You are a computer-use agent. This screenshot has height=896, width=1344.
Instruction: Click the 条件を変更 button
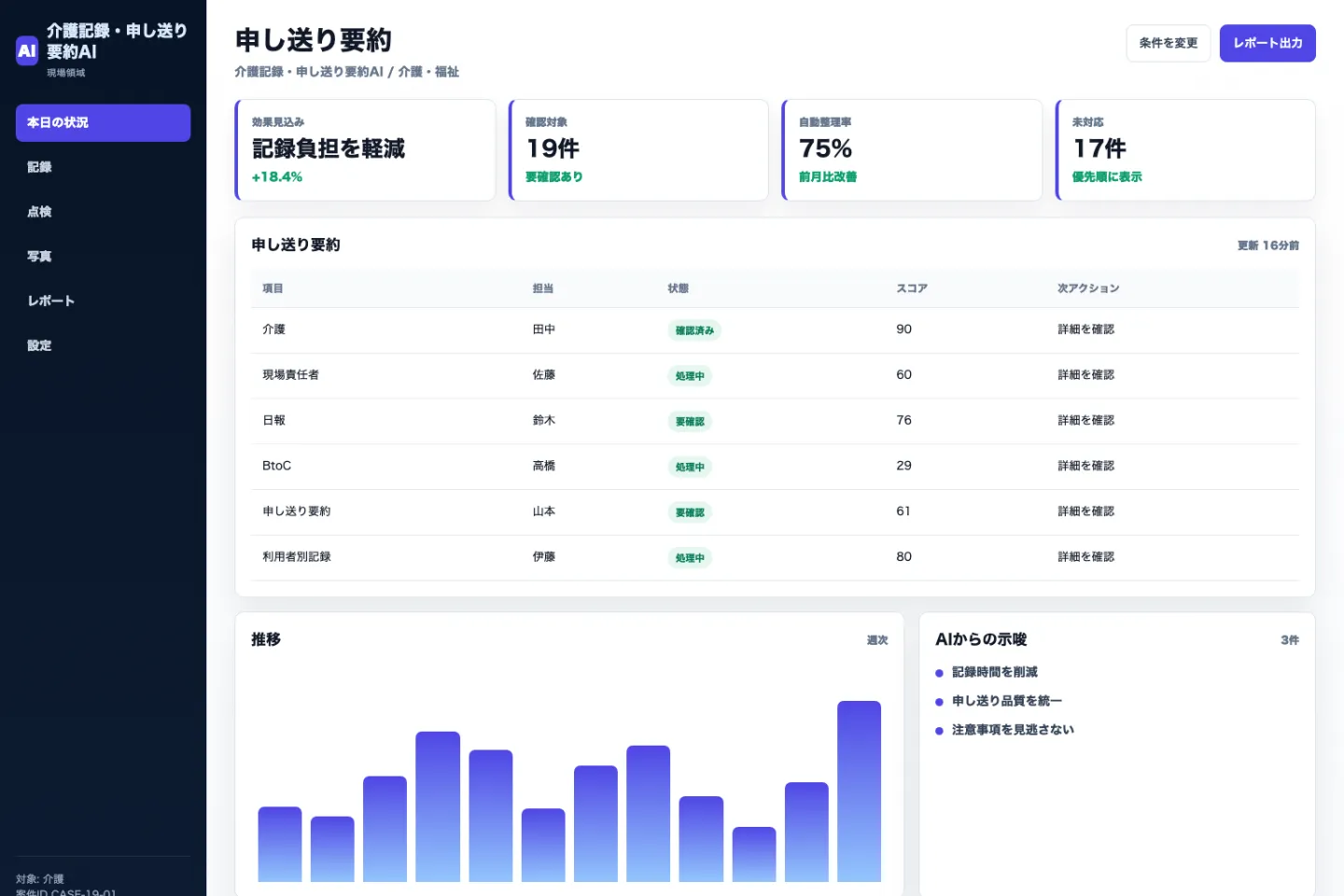1168,43
